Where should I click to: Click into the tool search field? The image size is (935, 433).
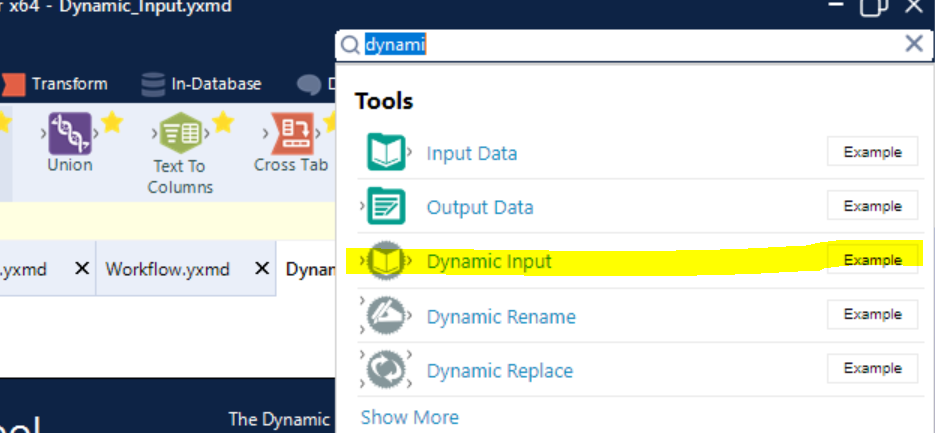(632, 45)
